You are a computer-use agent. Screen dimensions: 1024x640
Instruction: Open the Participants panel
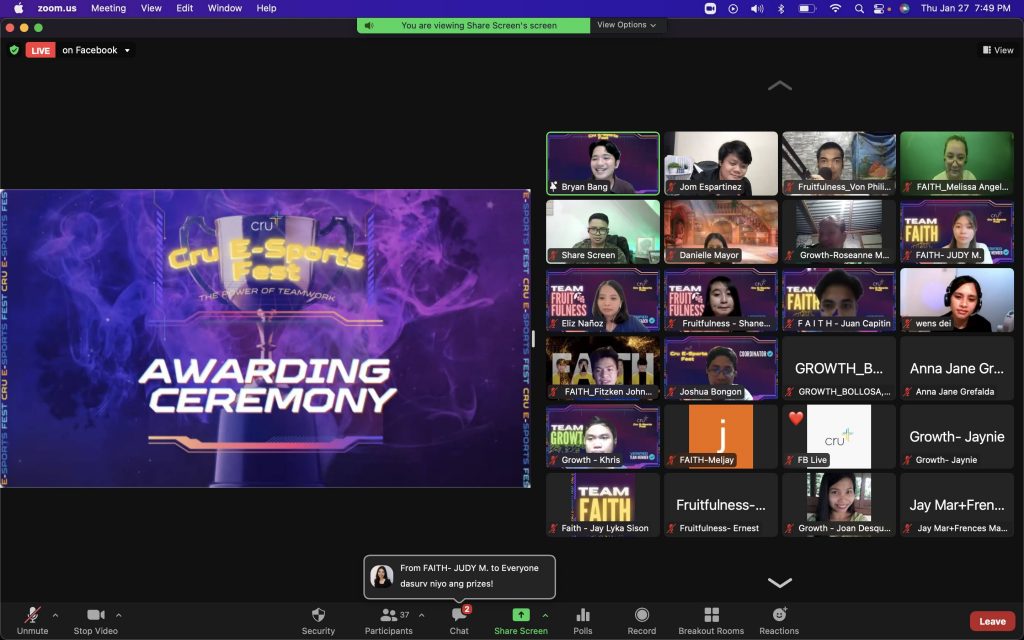click(388, 615)
